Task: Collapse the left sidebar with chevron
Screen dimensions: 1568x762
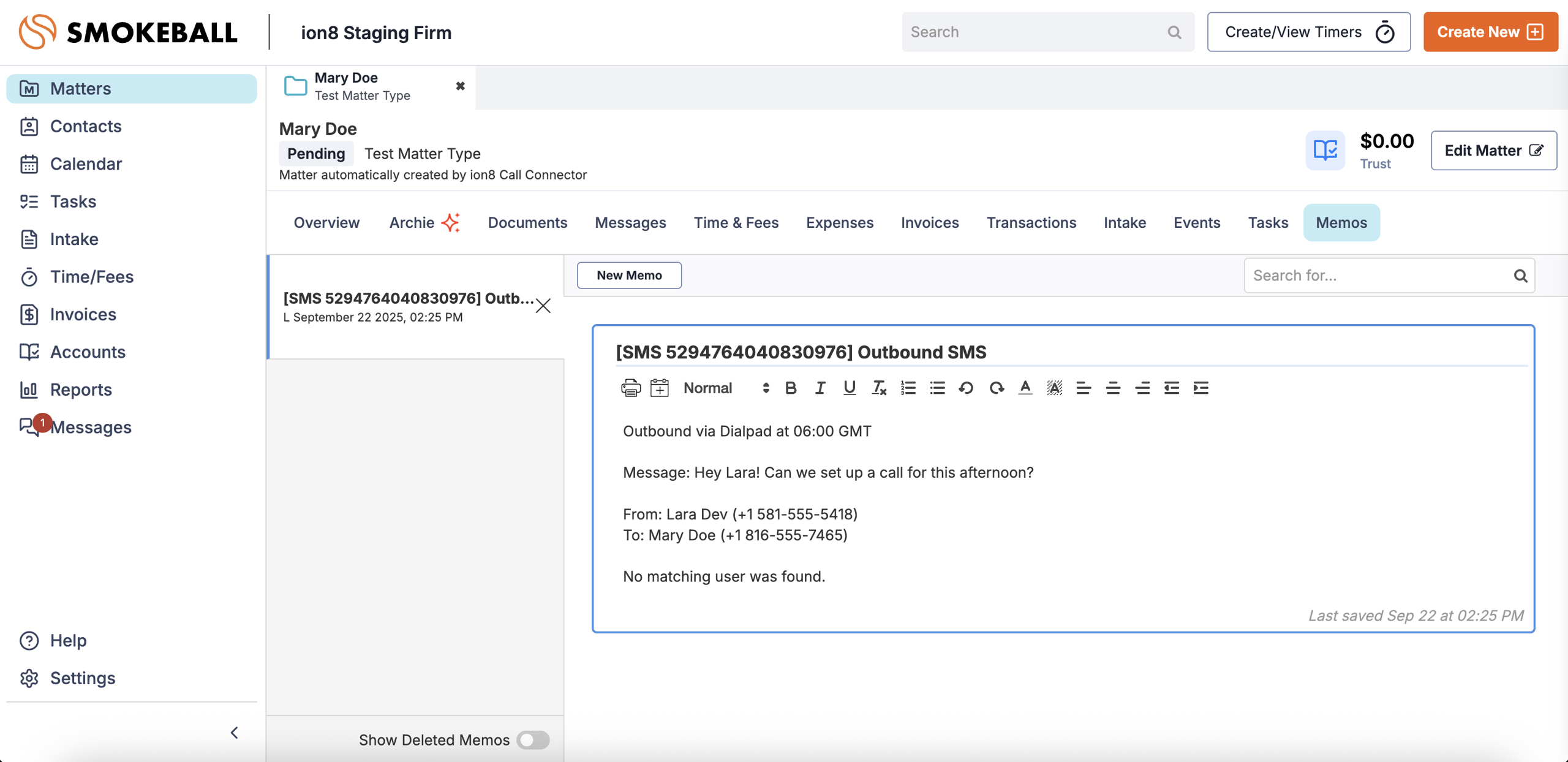Action: tap(234, 733)
